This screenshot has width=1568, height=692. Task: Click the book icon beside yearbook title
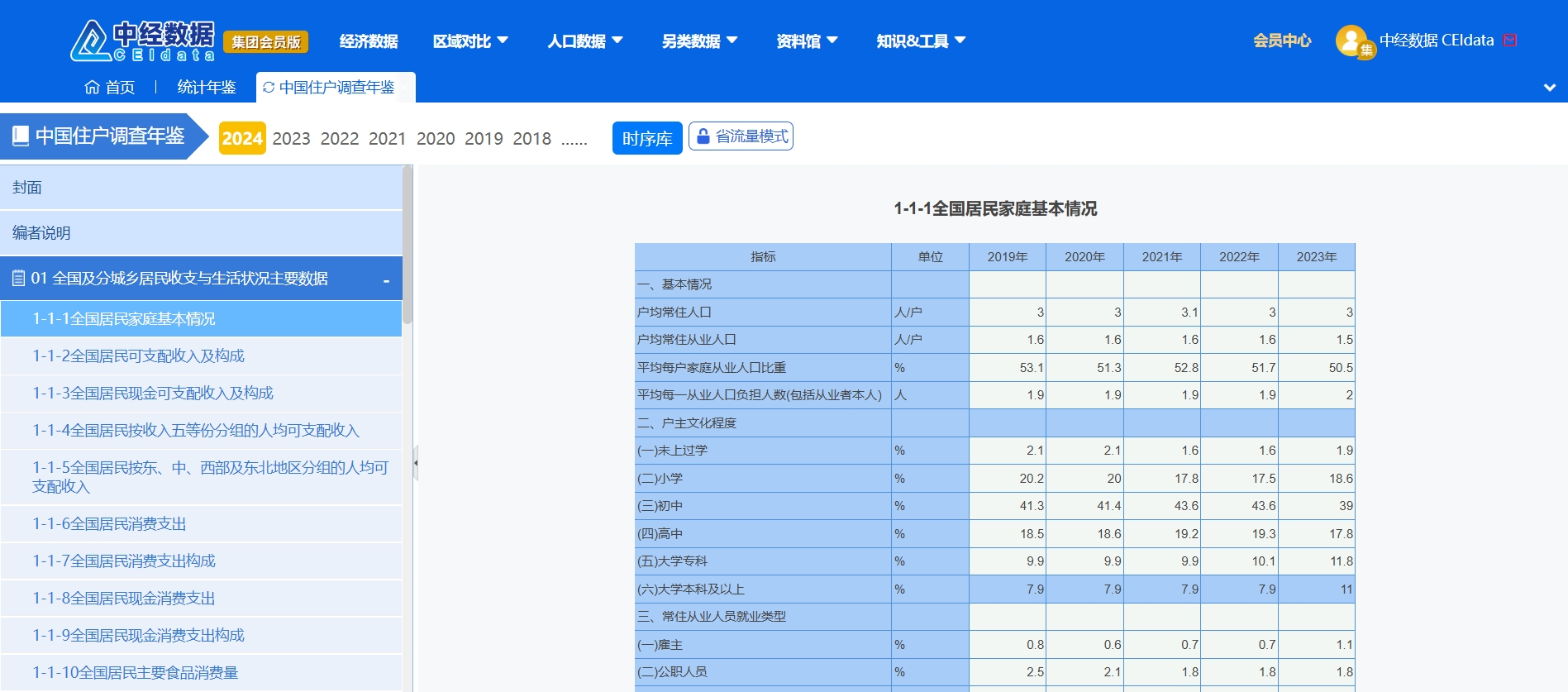21,136
